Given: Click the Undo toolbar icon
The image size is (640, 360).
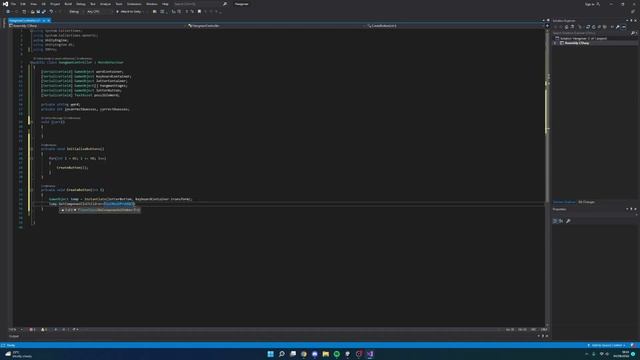Looking at the screenshot, I should coord(51,11).
